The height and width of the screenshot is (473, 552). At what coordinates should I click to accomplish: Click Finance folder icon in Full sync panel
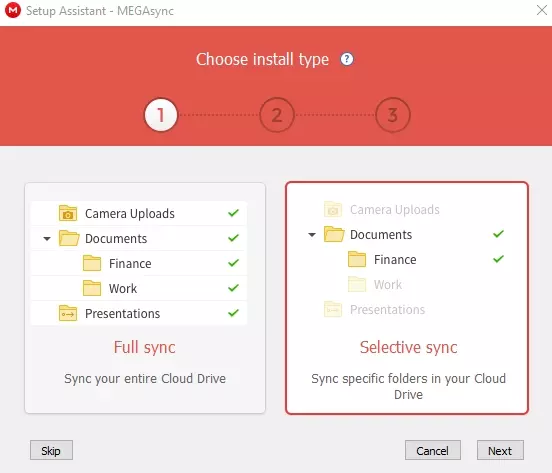point(92,263)
